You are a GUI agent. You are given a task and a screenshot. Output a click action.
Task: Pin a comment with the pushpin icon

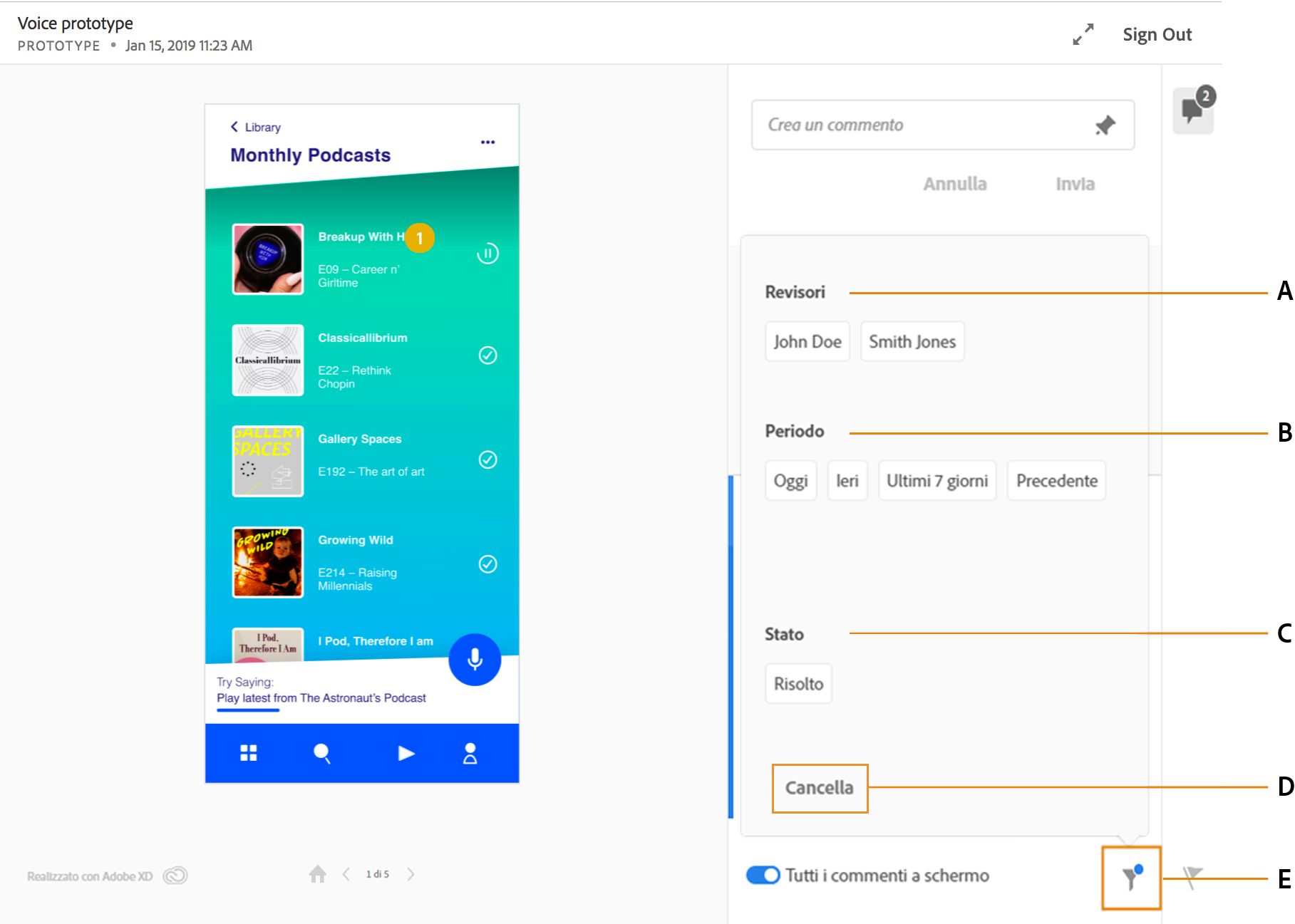click(x=1105, y=125)
